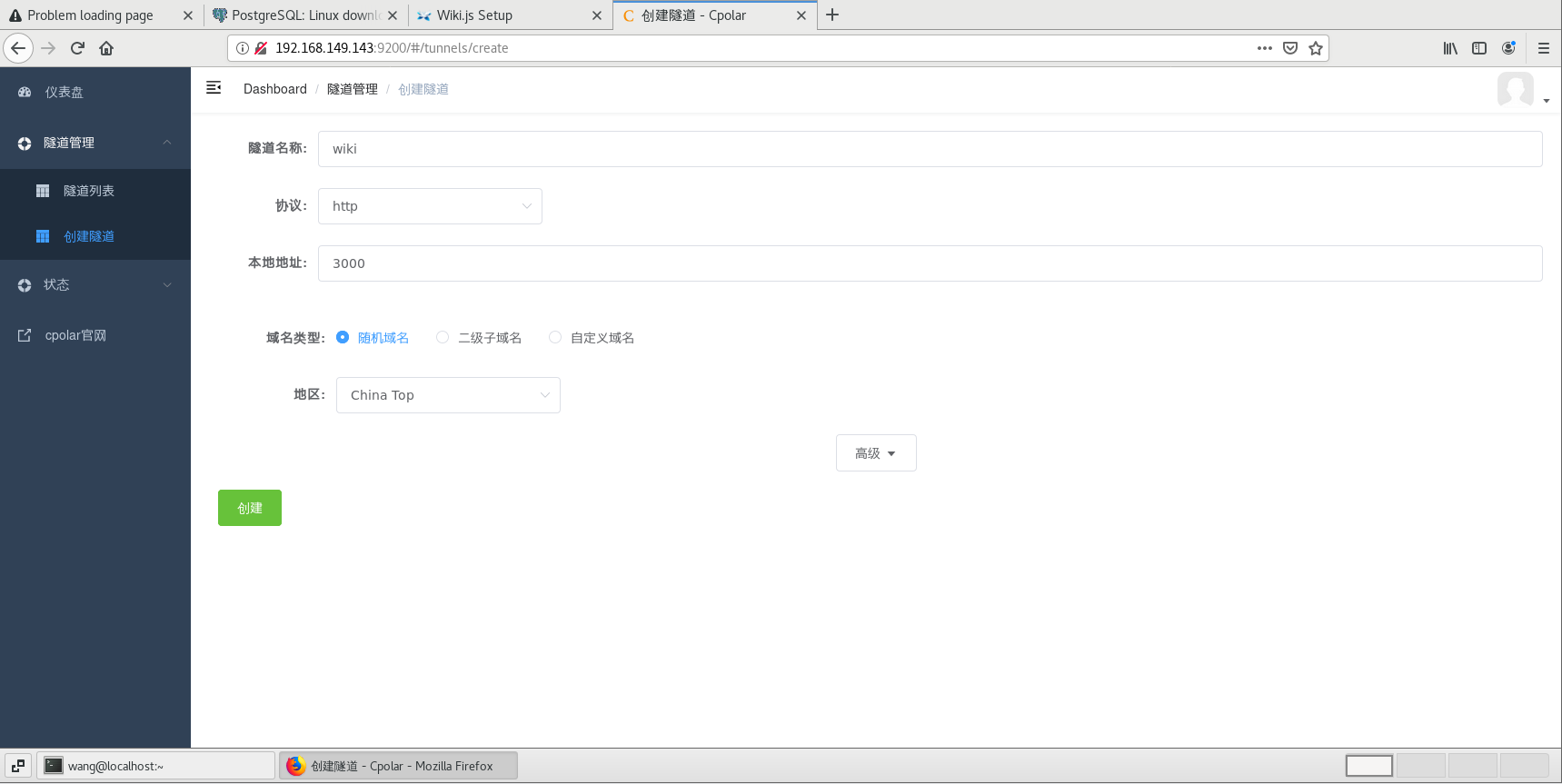Click Firefox window entry in taskbar
The image size is (1562, 784).
pyautogui.click(x=398, y=766)
